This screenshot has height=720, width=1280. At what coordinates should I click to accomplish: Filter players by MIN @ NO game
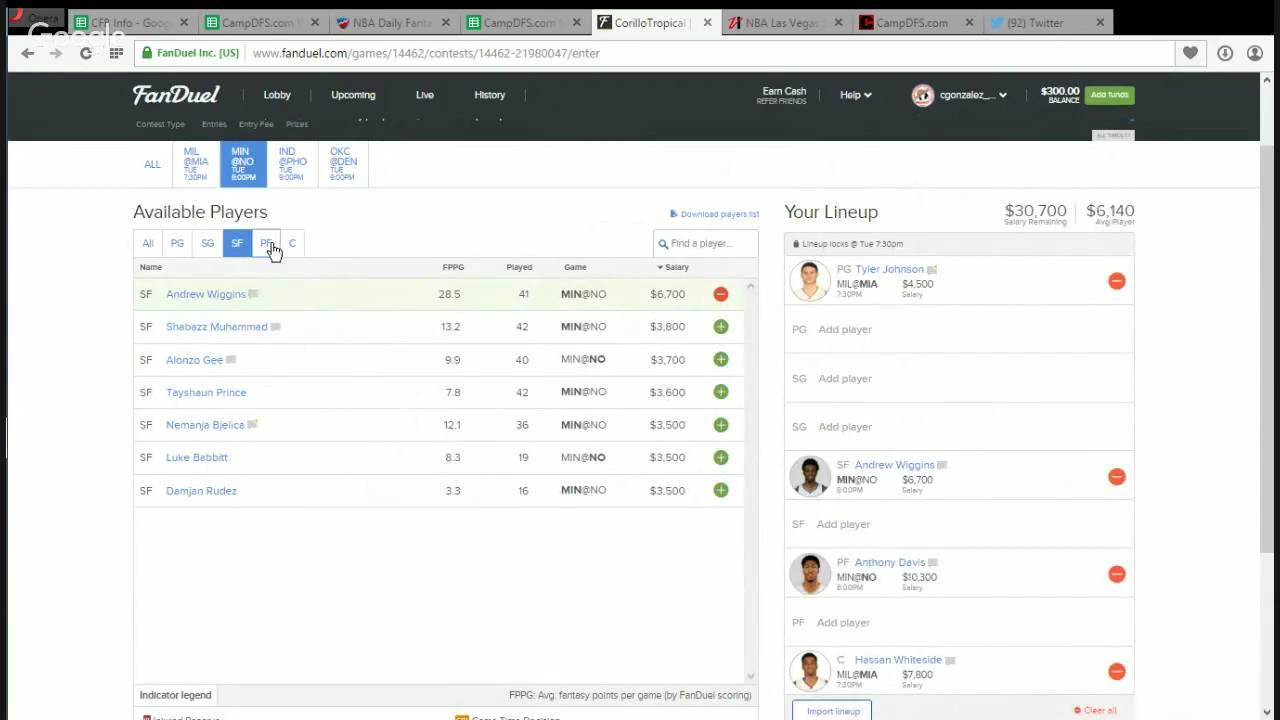(243, 164)
